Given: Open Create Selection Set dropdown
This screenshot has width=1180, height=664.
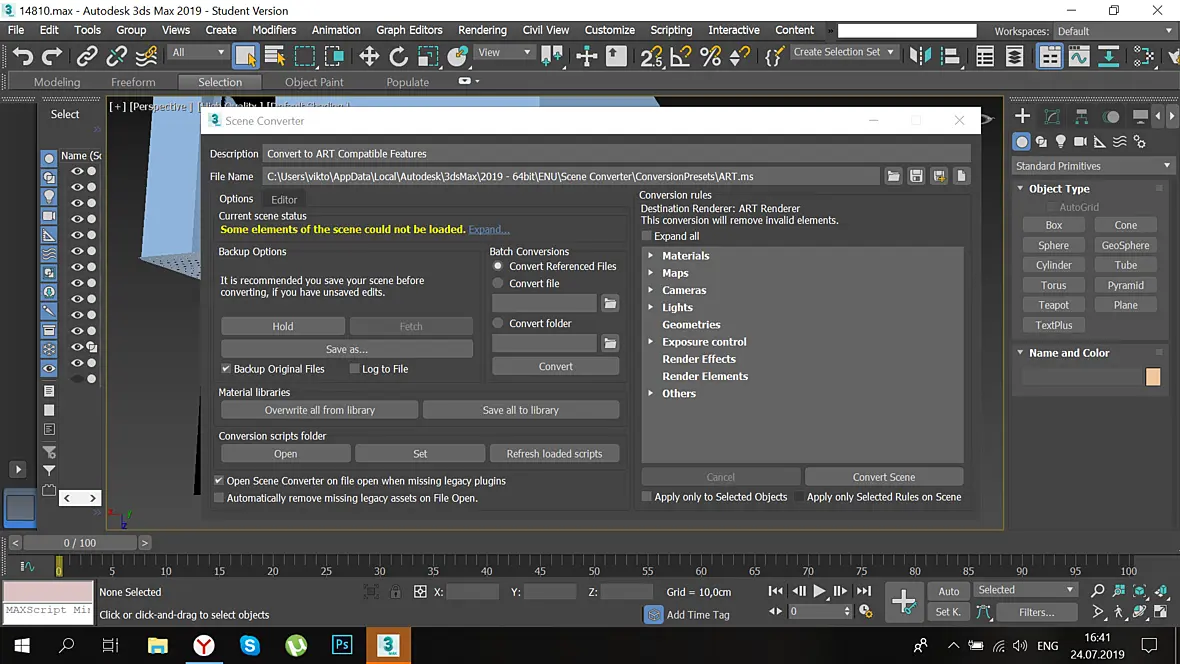Looking at the screenshot, I should click(x=843, y=52).
